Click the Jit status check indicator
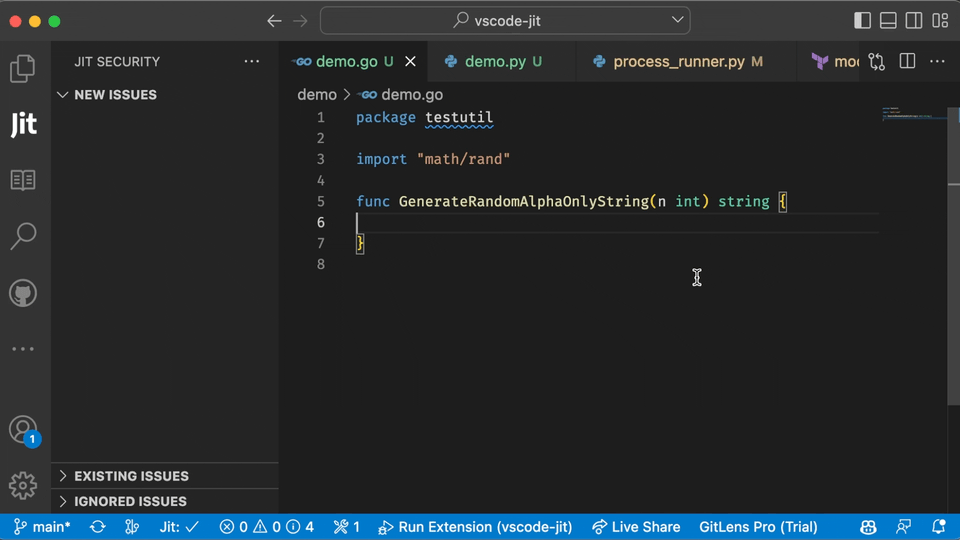 pos(179,527)
